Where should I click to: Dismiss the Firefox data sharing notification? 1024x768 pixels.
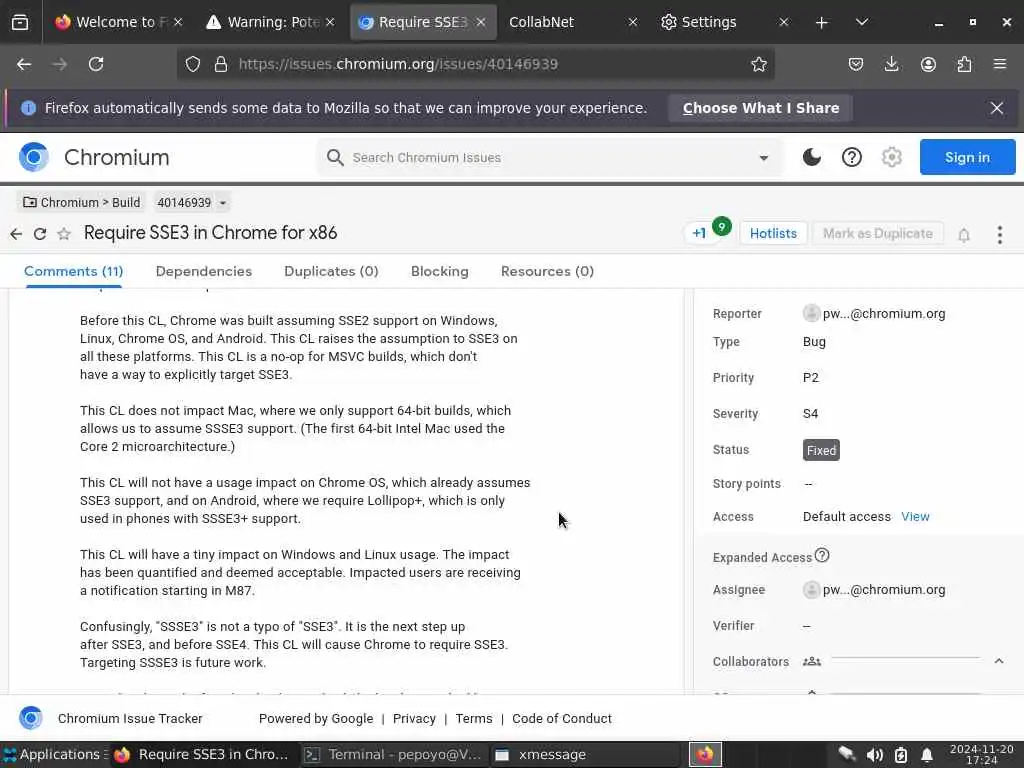997,108
